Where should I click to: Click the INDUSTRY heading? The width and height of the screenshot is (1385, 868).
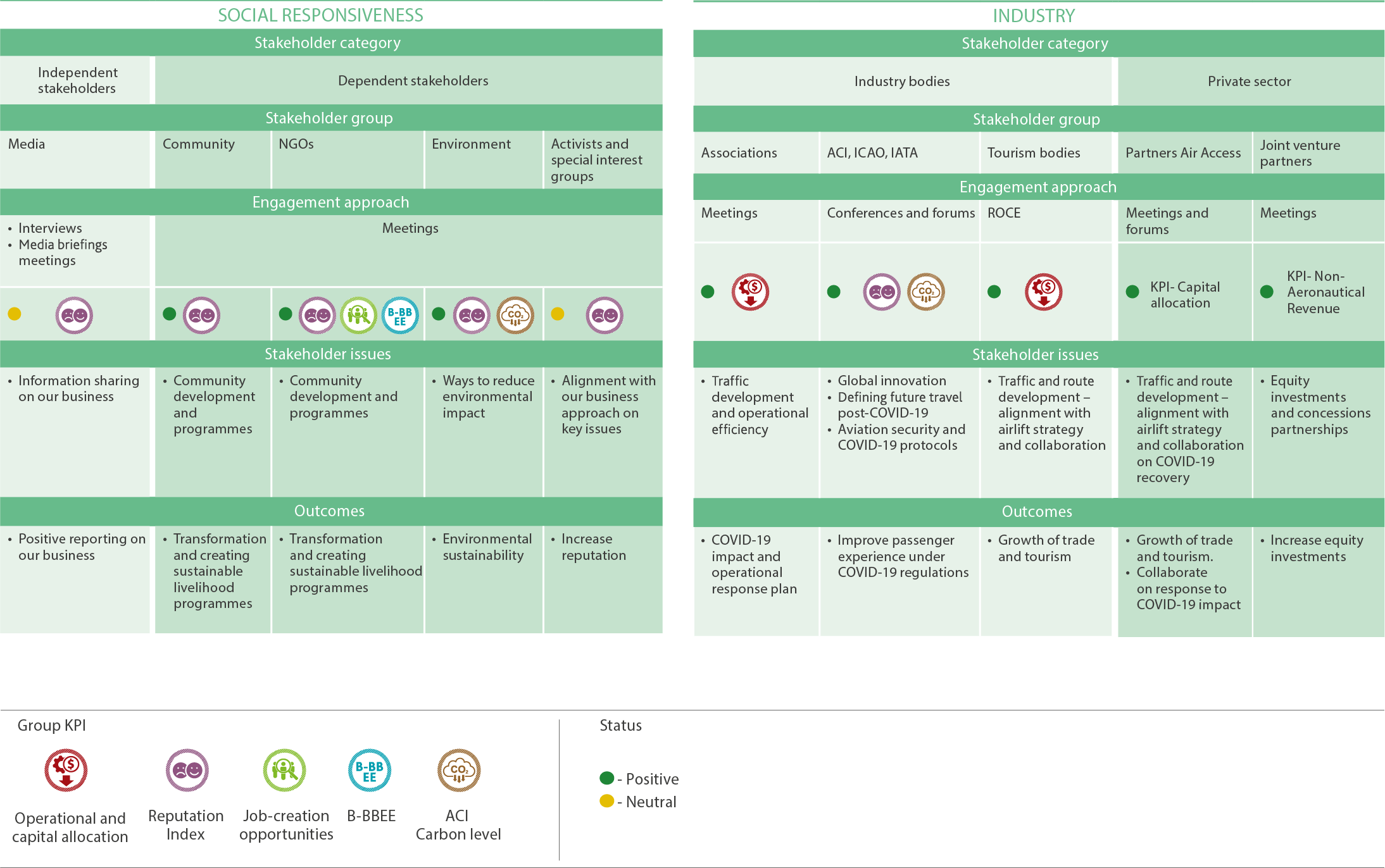pyautogui.click(x=1034, y=16)
